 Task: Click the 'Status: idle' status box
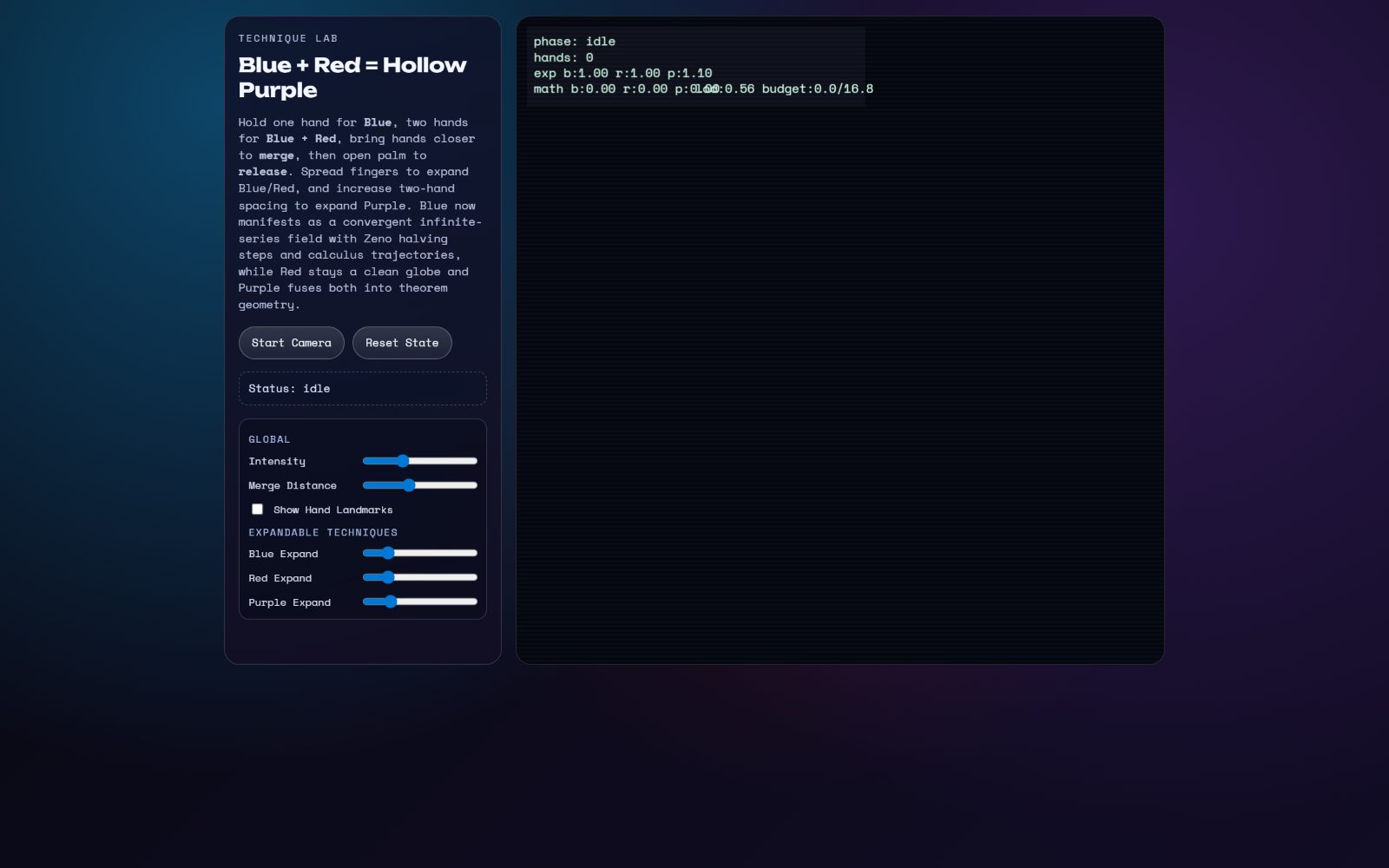(363, 389)
